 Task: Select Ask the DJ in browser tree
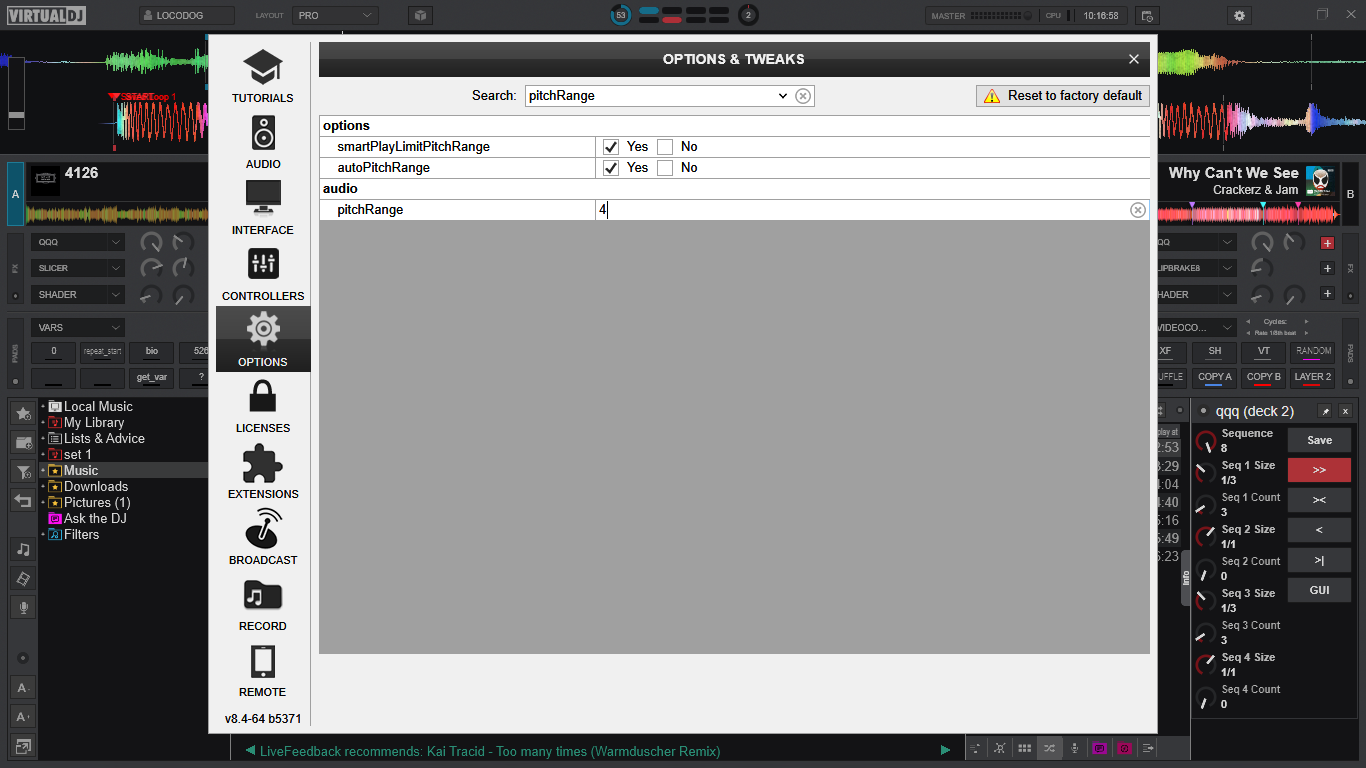pyautogui.click(x=95, y=519)
